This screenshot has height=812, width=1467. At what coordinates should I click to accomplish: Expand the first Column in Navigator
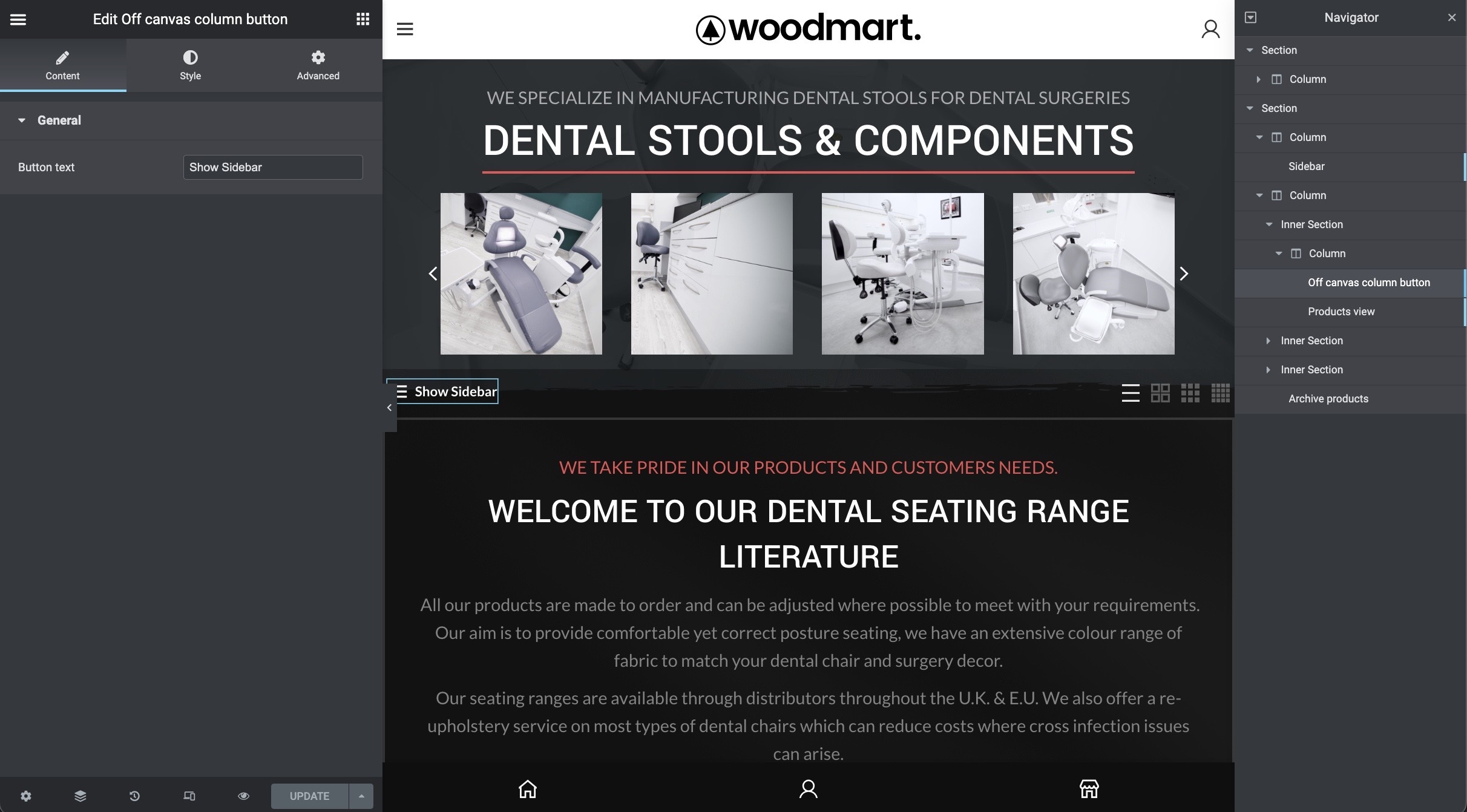[x=1258, y=79]
